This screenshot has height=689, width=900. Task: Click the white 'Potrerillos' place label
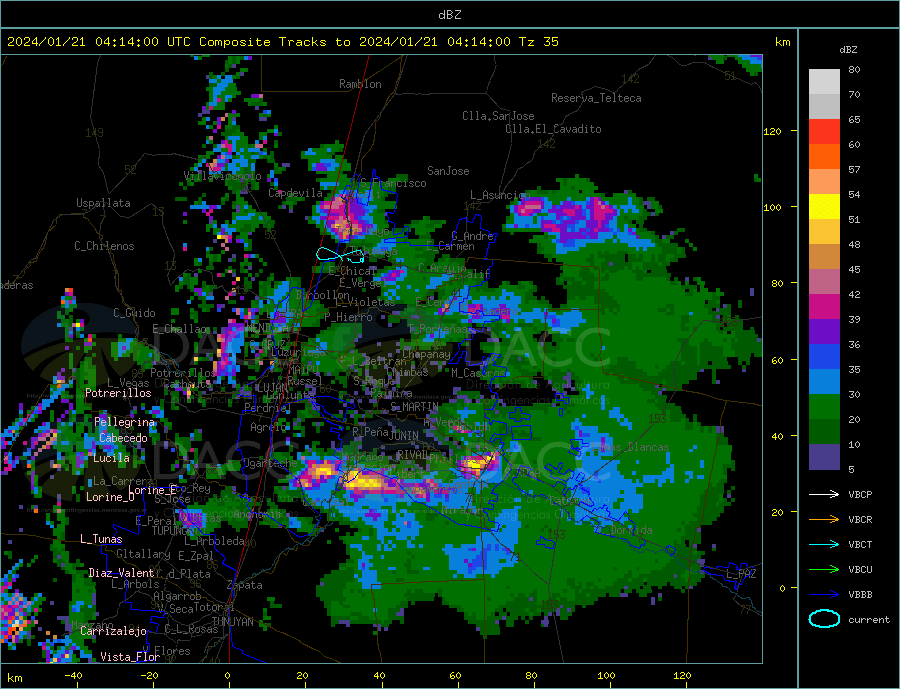(x=118, y=393)
